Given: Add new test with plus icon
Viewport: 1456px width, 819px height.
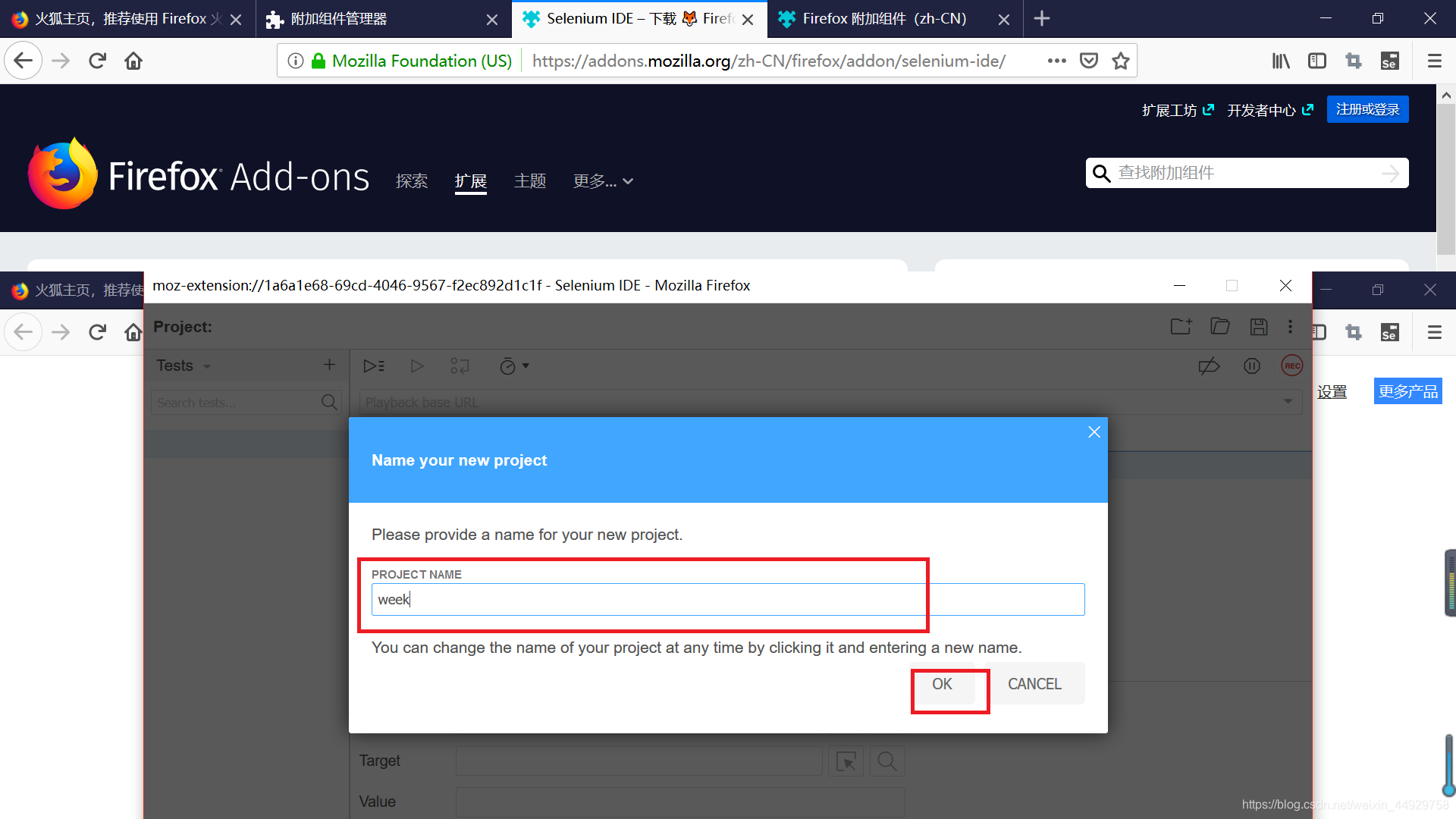Looking at the screenshot, I should pyautogui.click(x=329, y=365).
